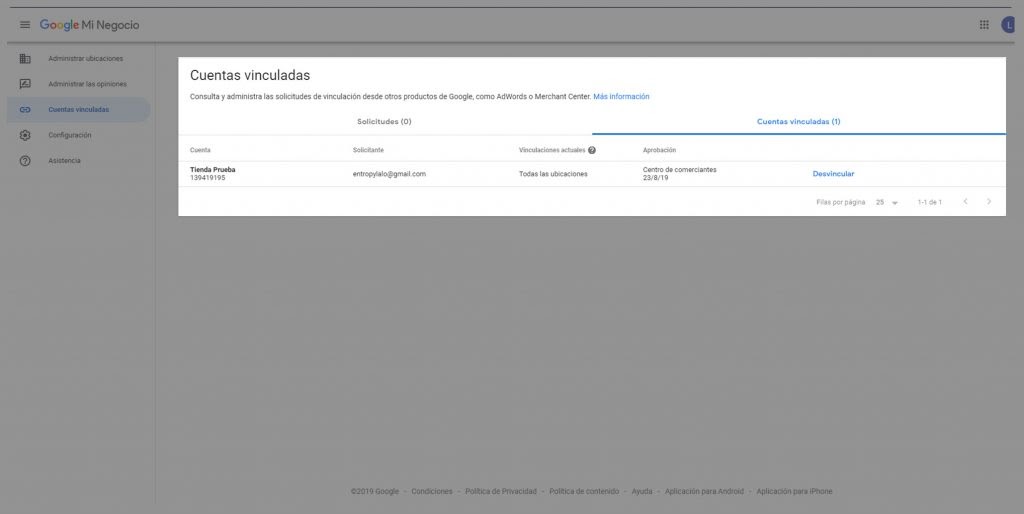The width and height of the screenshot is (1024, 514).
Task: Click the Asistencia help icon
Action: pyautogui.click(x=25, y=161)
